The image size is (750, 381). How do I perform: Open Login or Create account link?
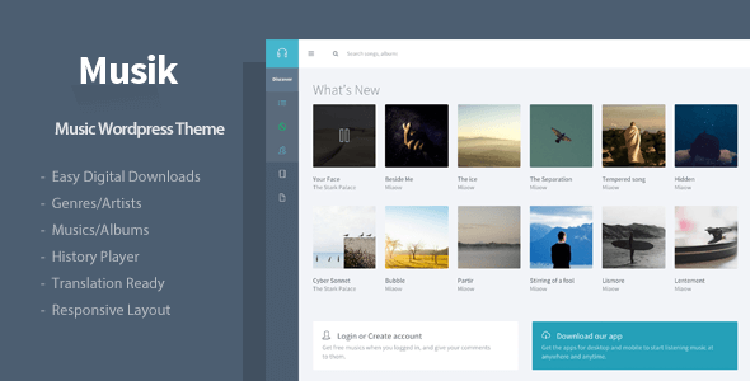(x=379, y=336)
